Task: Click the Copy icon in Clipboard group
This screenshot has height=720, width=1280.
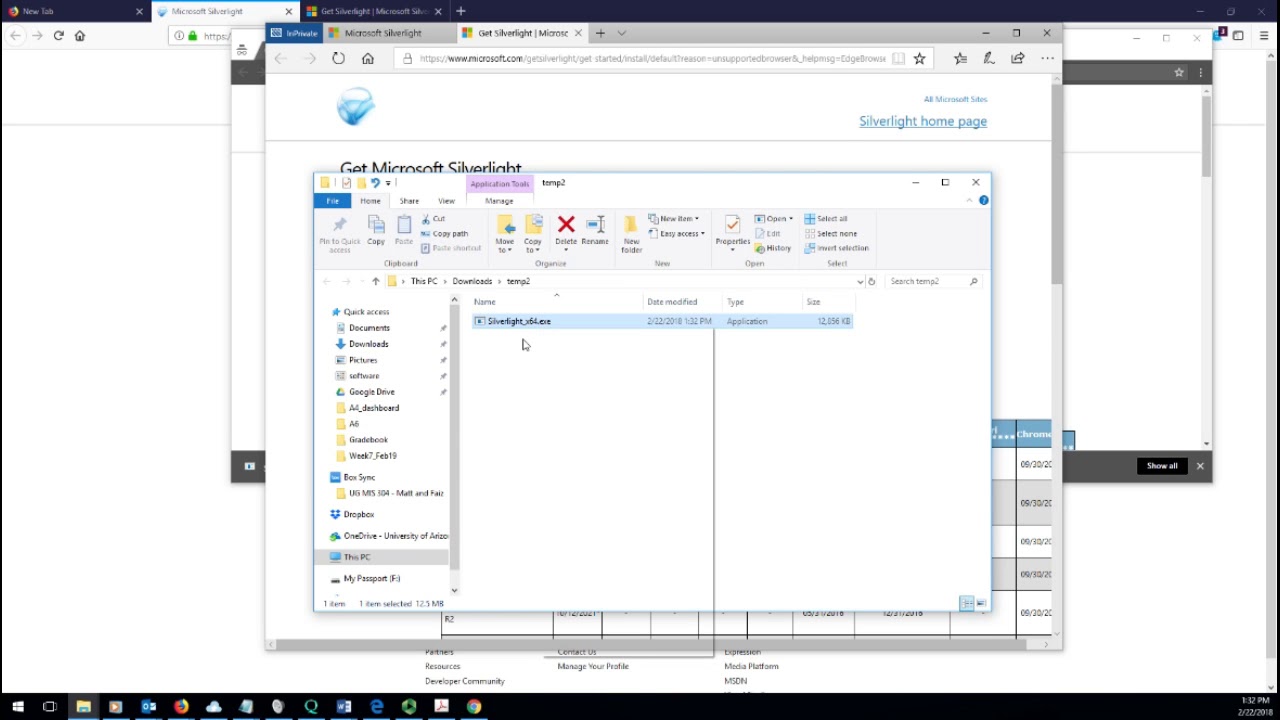Action: coord(376,231)
